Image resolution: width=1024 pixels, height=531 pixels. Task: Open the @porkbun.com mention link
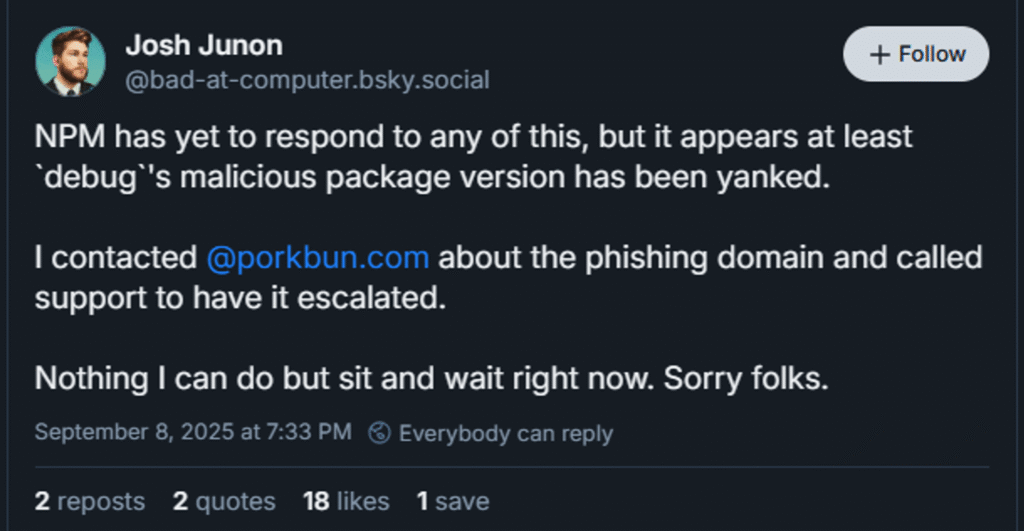[x=318, y=257]
